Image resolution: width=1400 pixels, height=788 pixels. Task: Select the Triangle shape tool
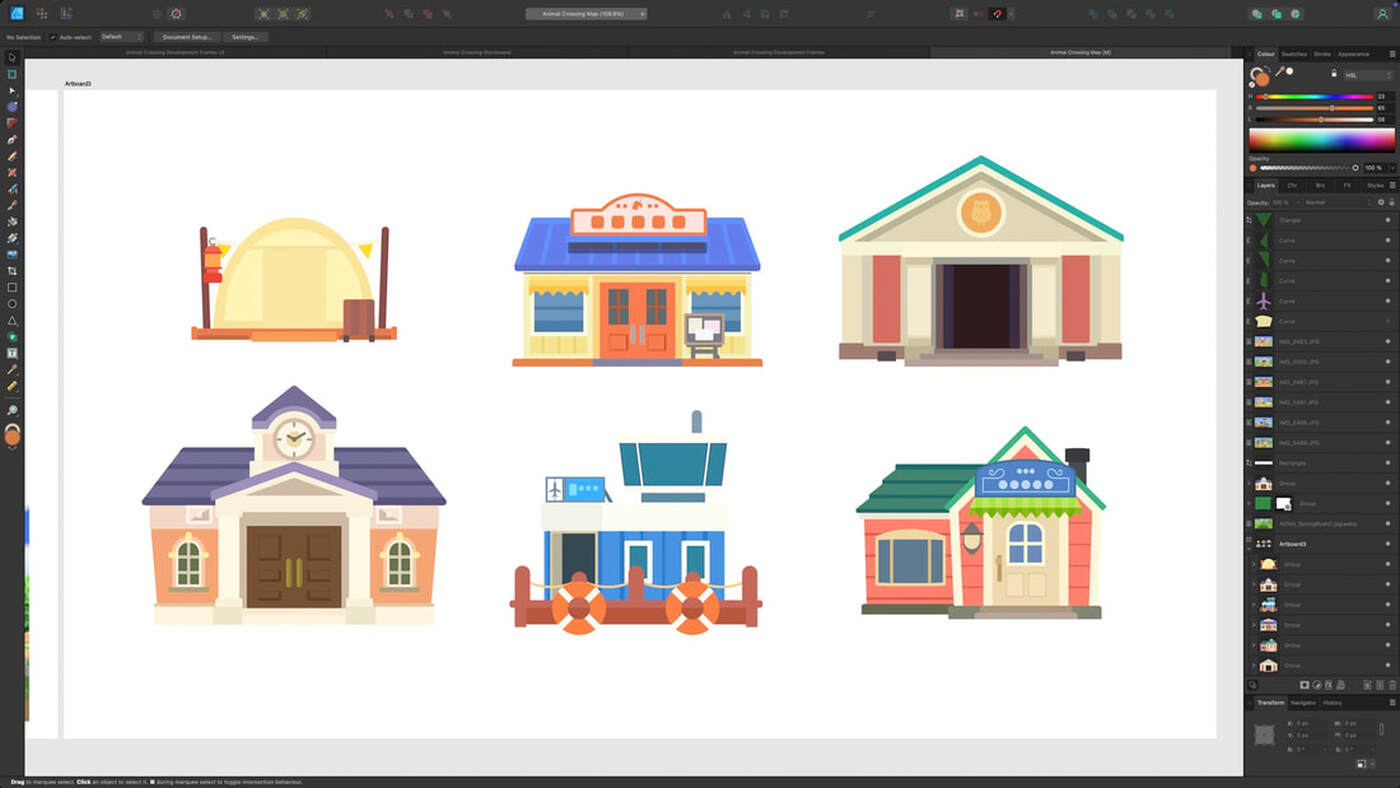[x=12, y=320]
